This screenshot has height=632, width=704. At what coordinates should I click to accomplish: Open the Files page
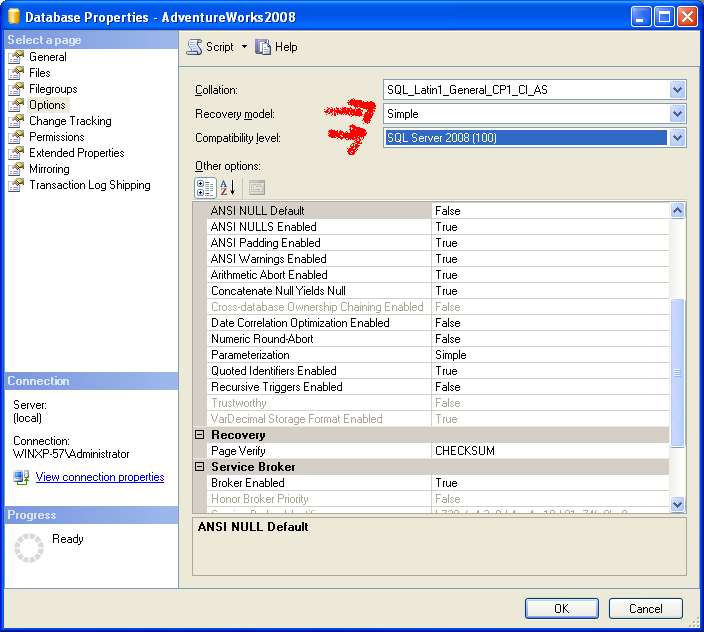(40, 73)
